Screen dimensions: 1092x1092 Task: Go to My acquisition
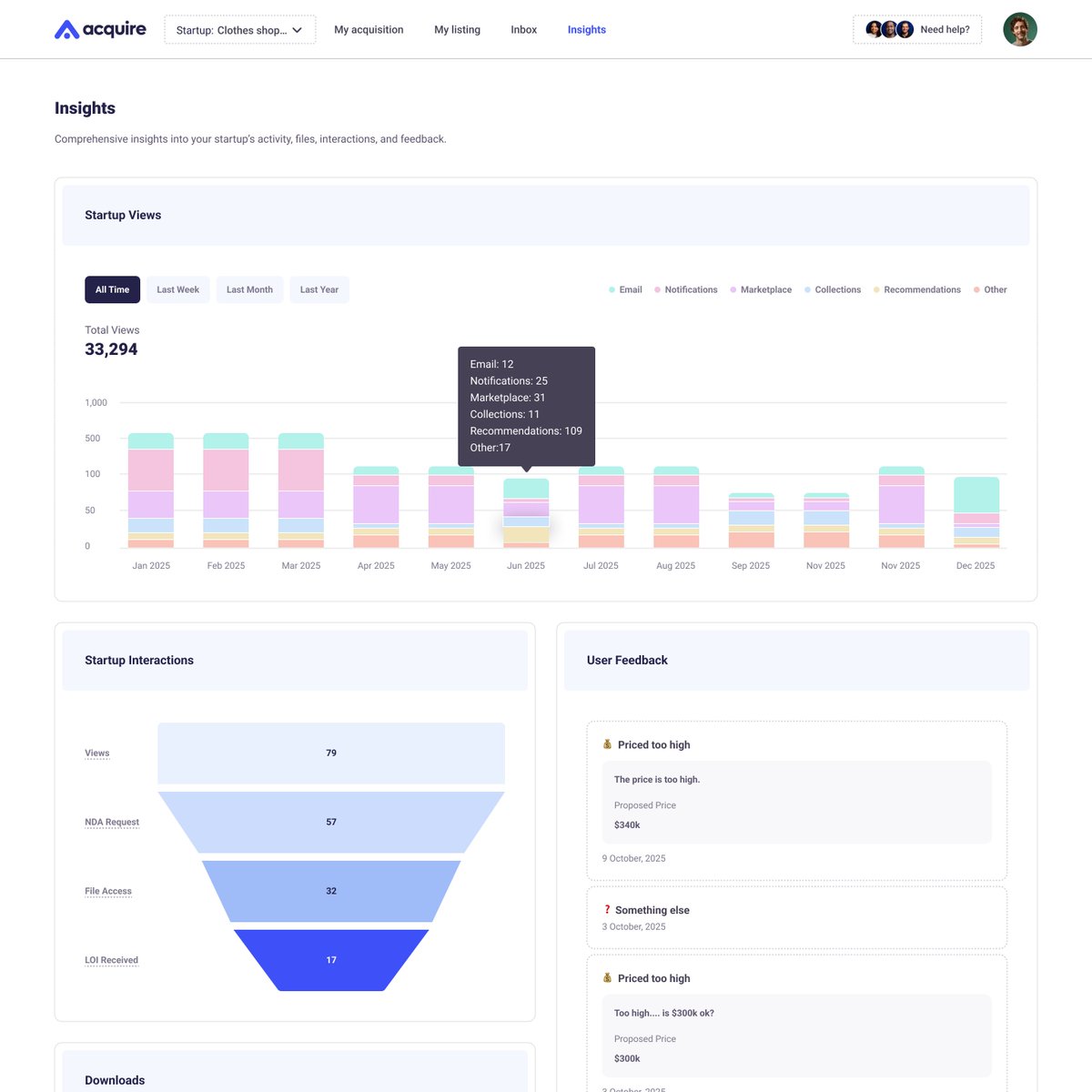[x=369, y=29]
